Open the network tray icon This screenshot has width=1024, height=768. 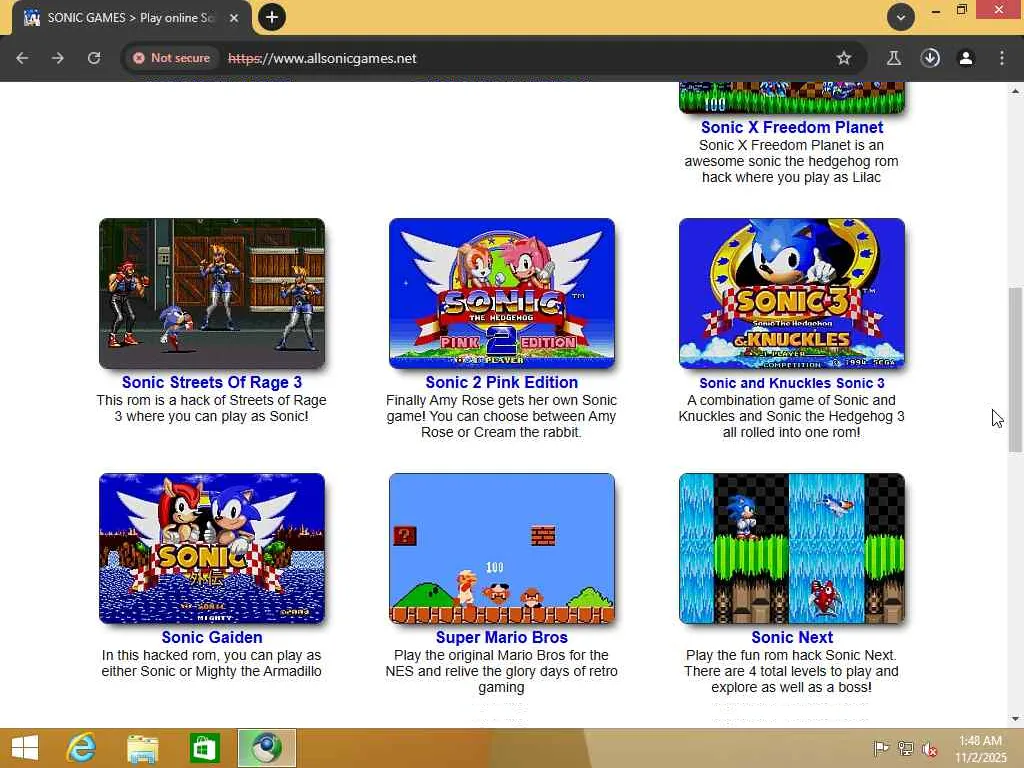click(x=905, y=748)
